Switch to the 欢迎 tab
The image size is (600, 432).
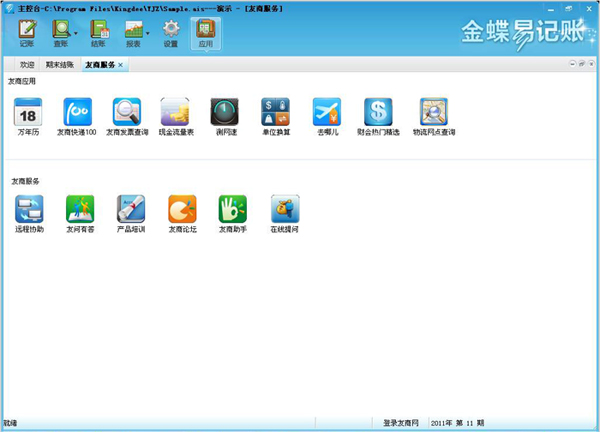(x=27, y=65)
